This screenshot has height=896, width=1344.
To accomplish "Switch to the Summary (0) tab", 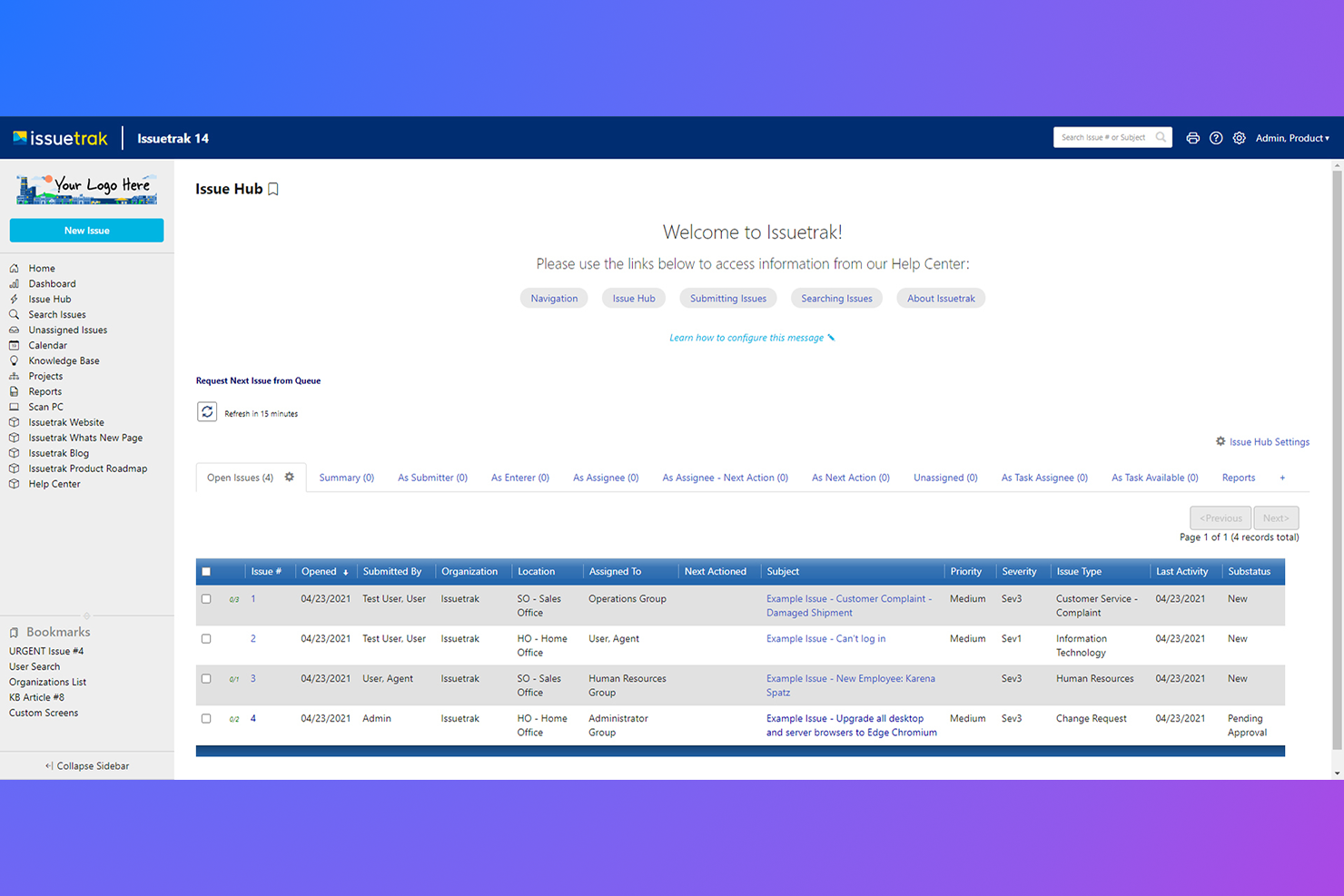I will (346, 478).
